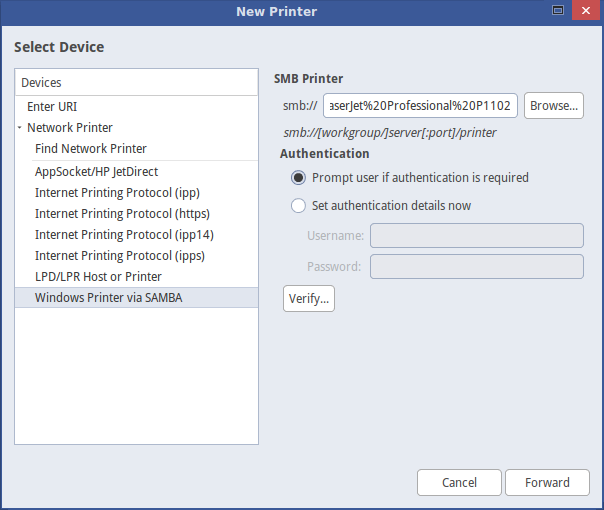Open Browse... for SMB printers
604x510 pixels.
pyautogui.click(x=553, y=106)
